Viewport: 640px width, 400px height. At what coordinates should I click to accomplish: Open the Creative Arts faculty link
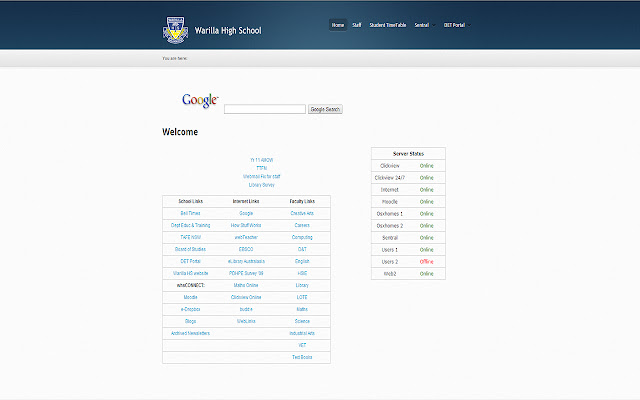(302, 213)
